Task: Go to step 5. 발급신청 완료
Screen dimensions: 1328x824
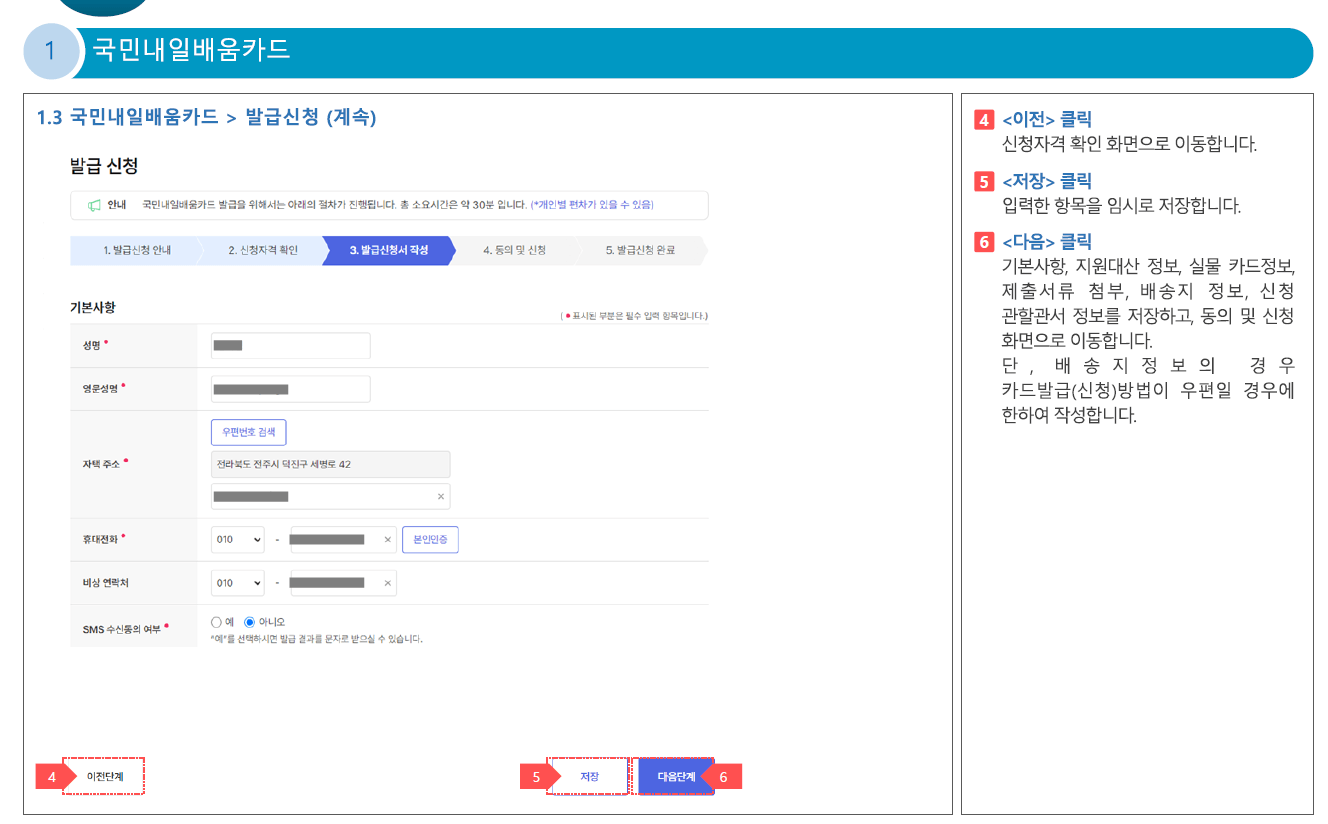Action: coord(640,250)
